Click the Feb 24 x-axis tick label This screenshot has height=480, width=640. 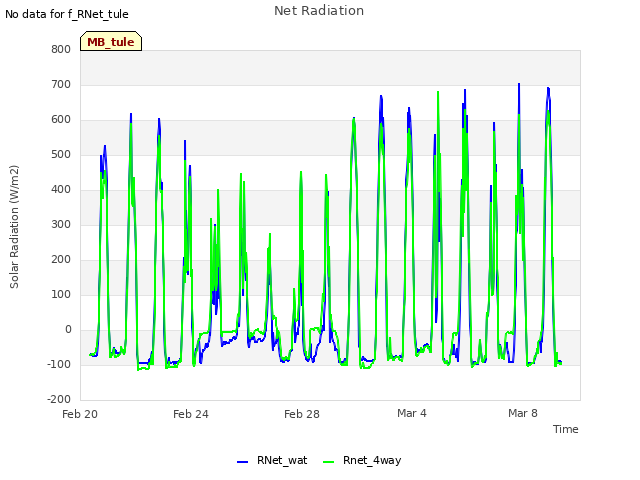(191, 414)
